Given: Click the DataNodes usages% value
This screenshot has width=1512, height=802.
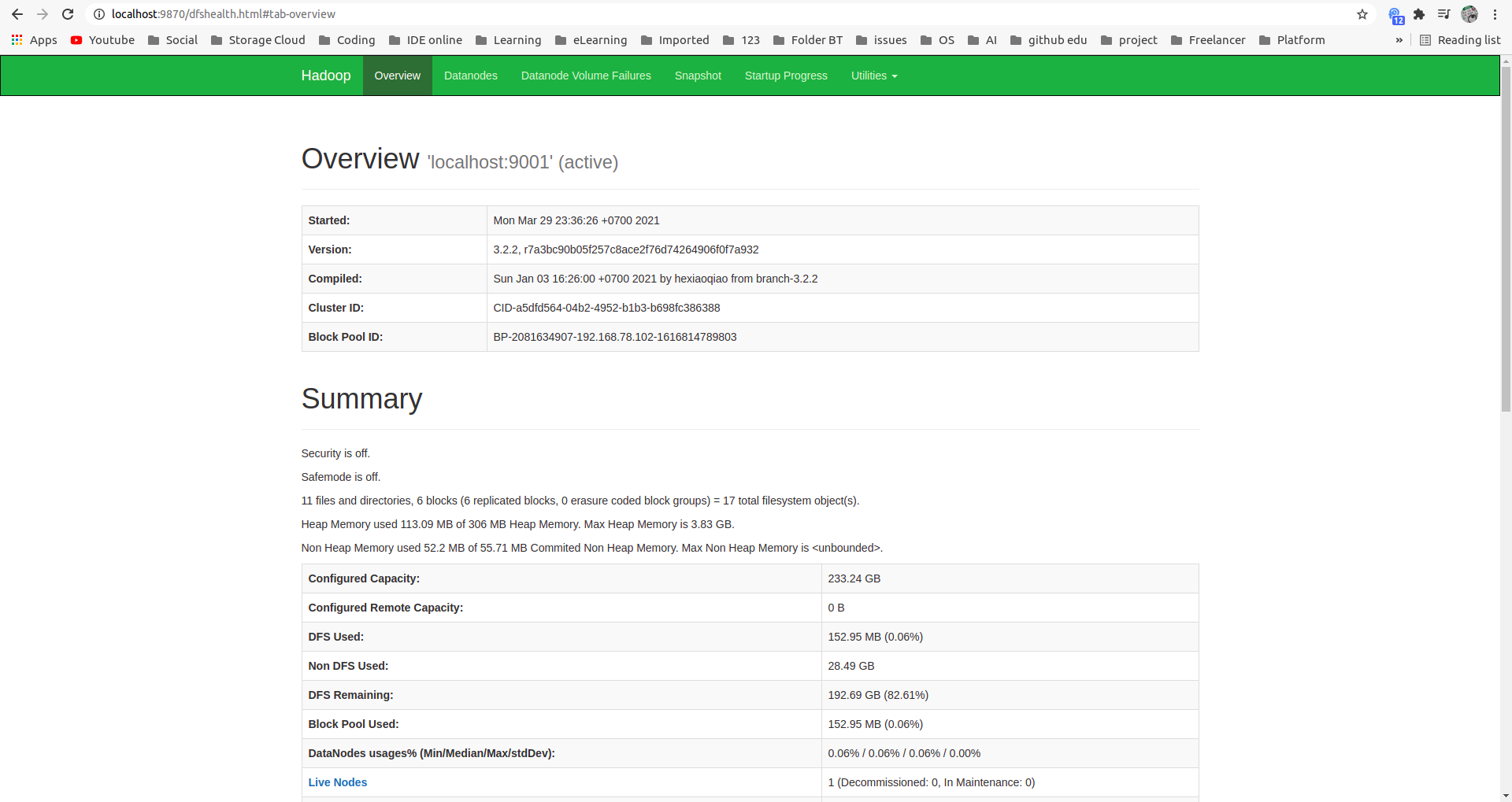Looking at the screenshot, I should point(904,753).
